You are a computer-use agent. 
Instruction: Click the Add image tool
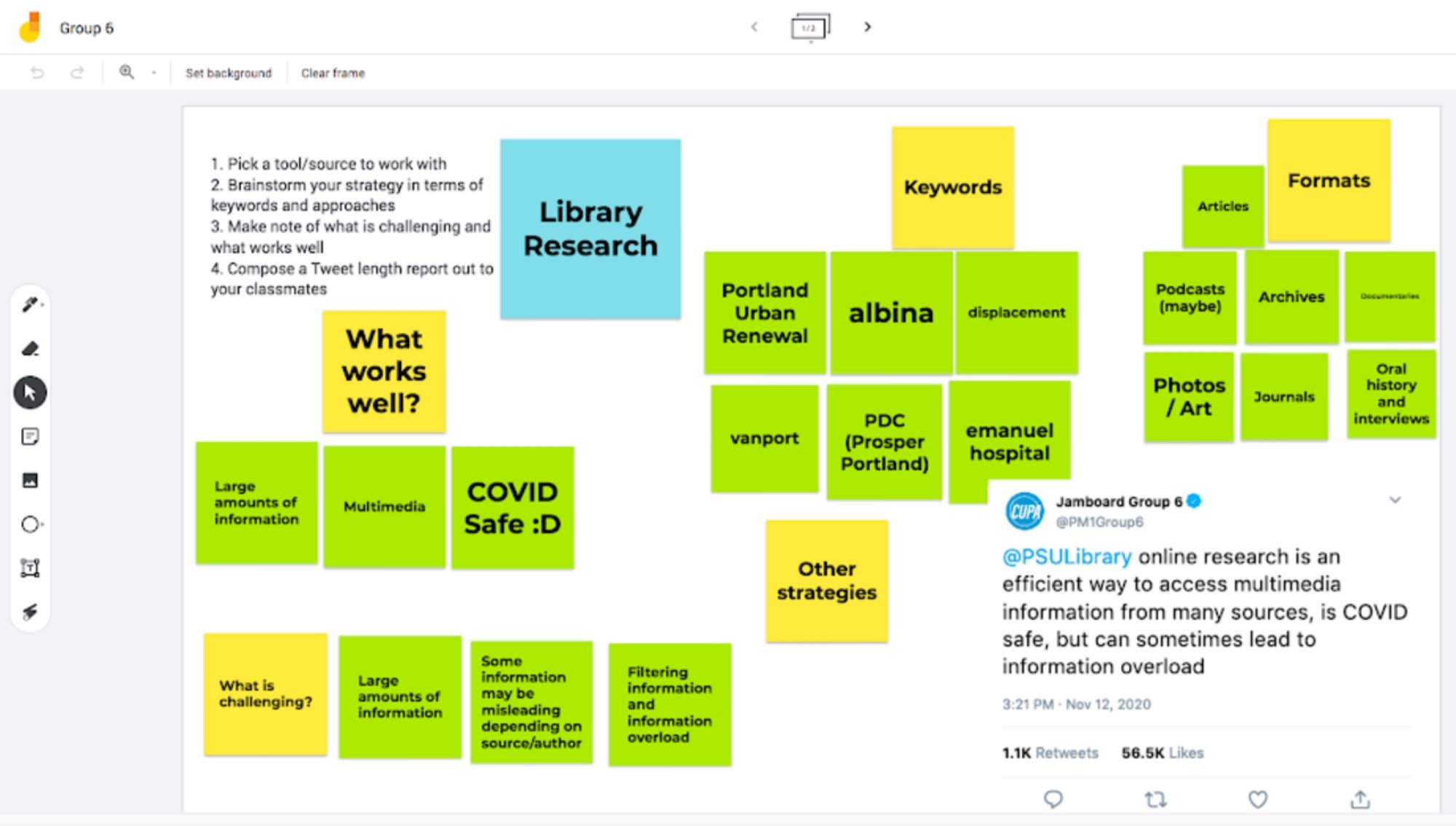(30, 480)
